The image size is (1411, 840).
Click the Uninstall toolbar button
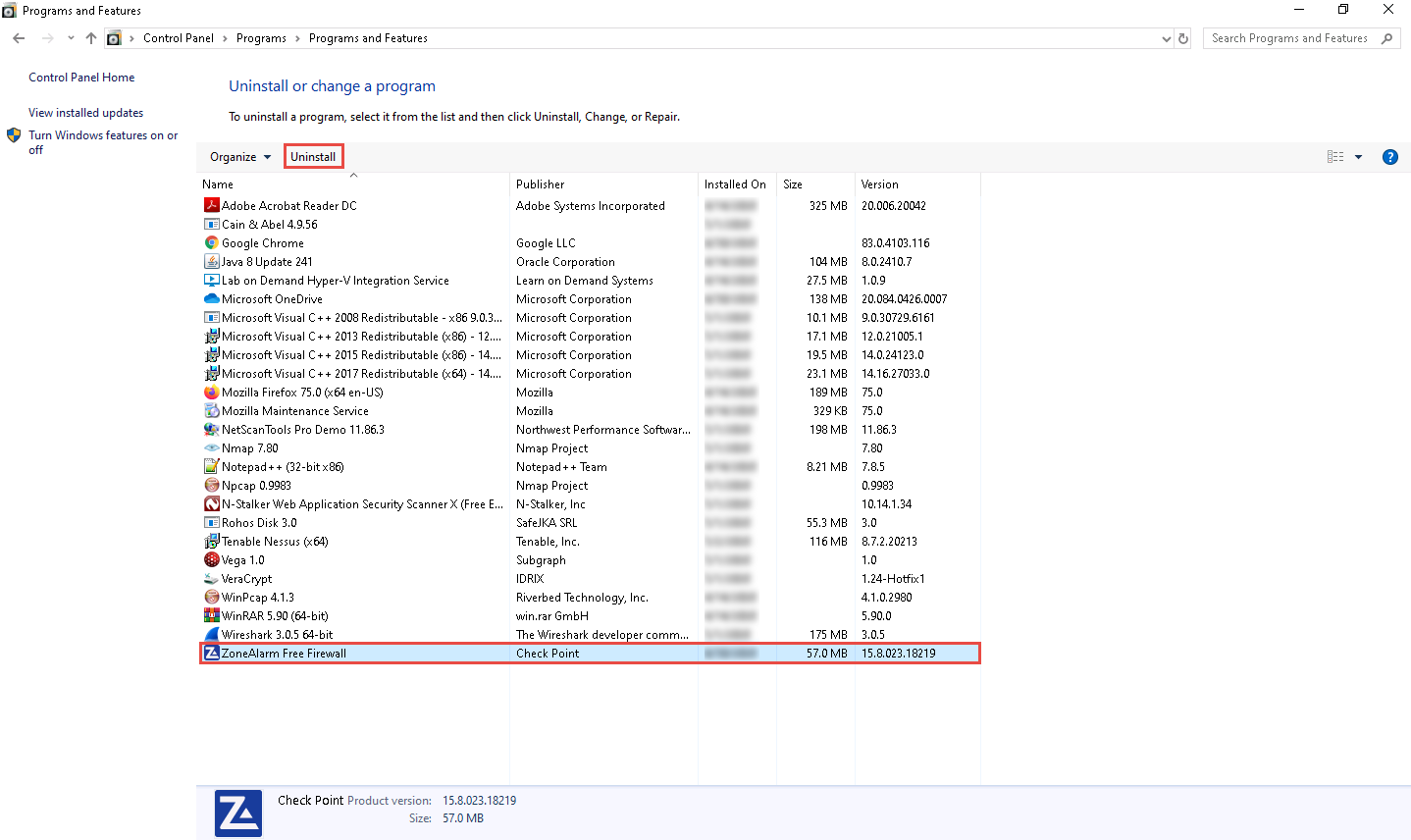pos(313,157)
